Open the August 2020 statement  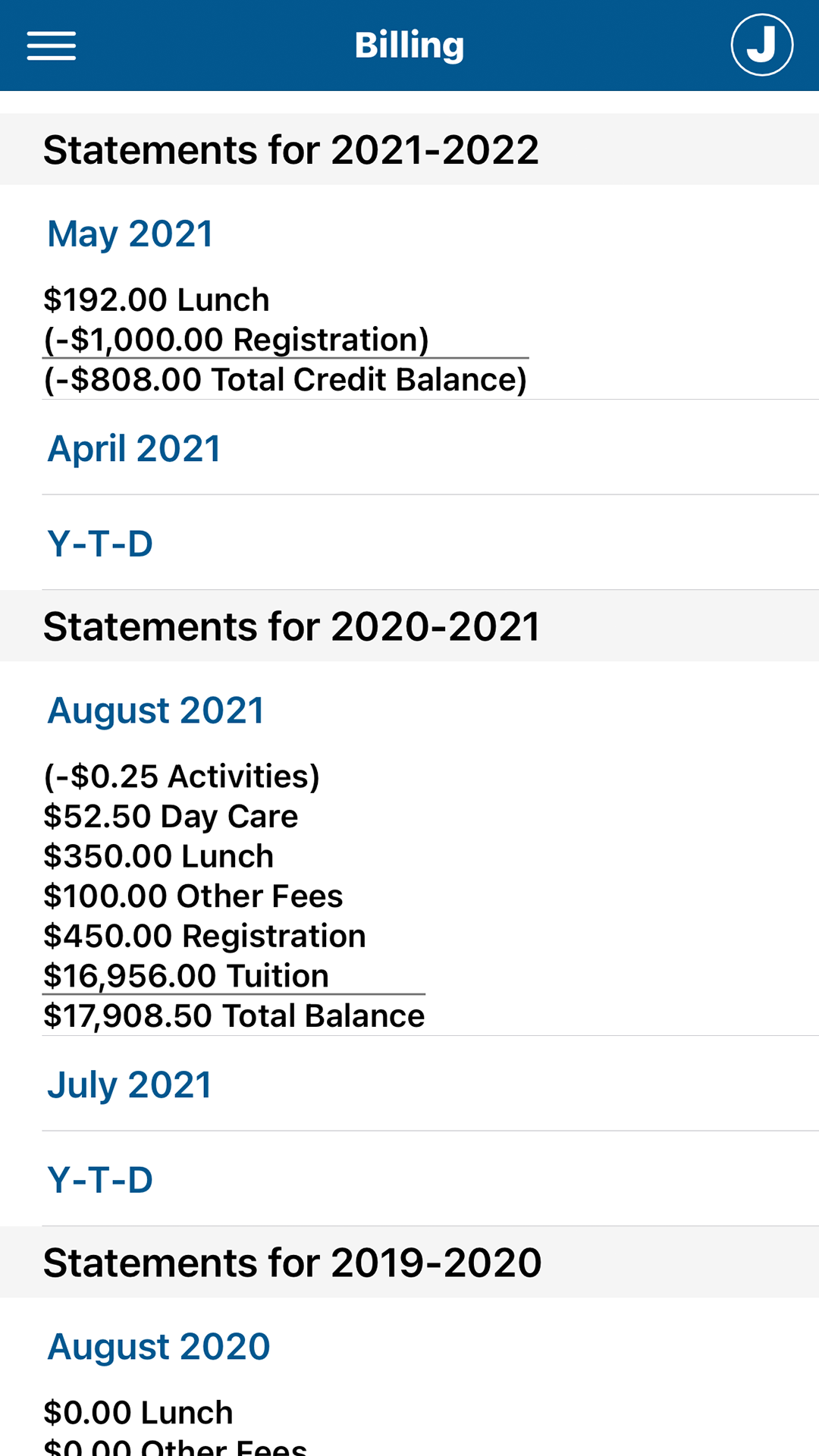(158, 1347)
